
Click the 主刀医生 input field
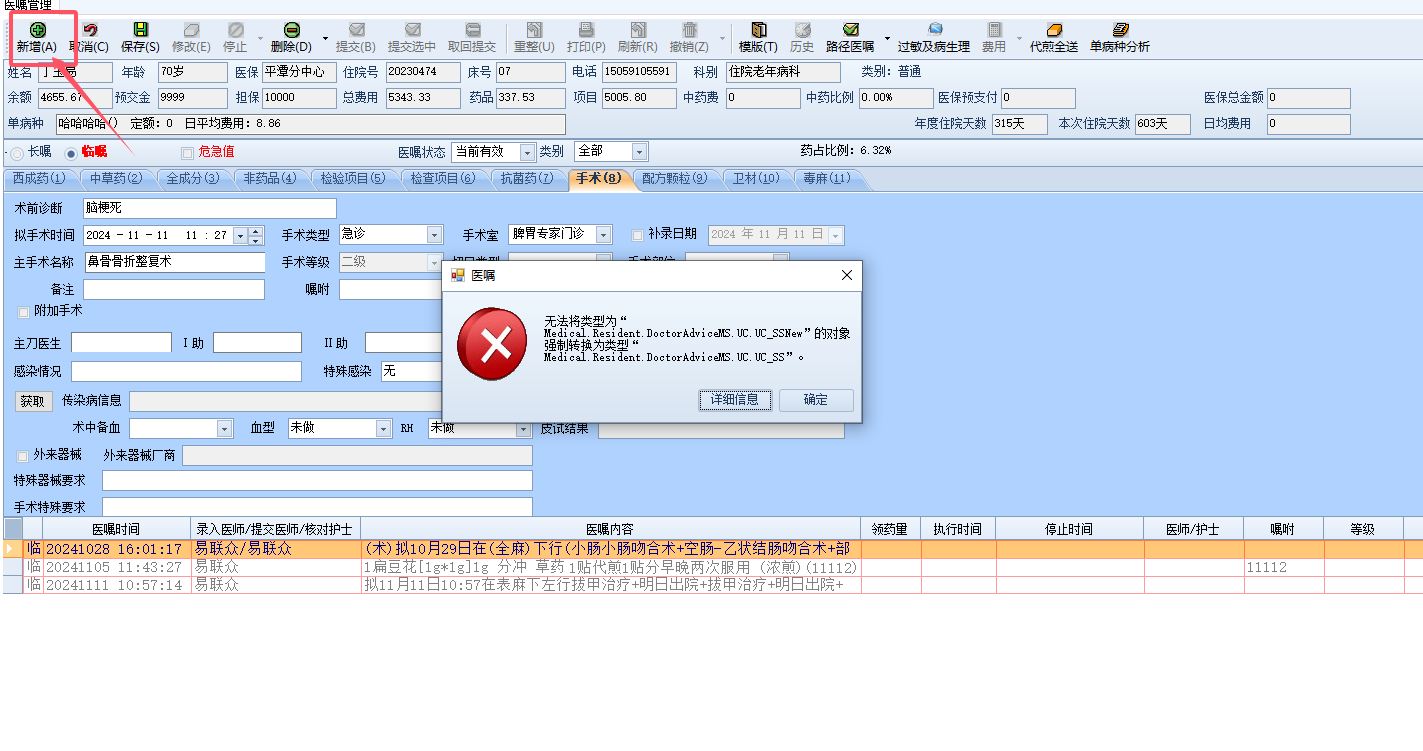click(x=121, y=343)
